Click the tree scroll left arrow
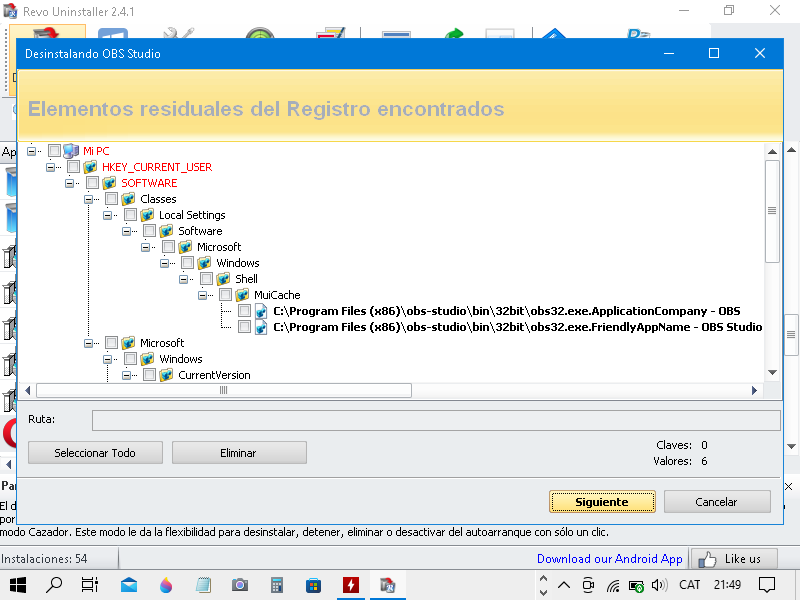 coord(28,390)
